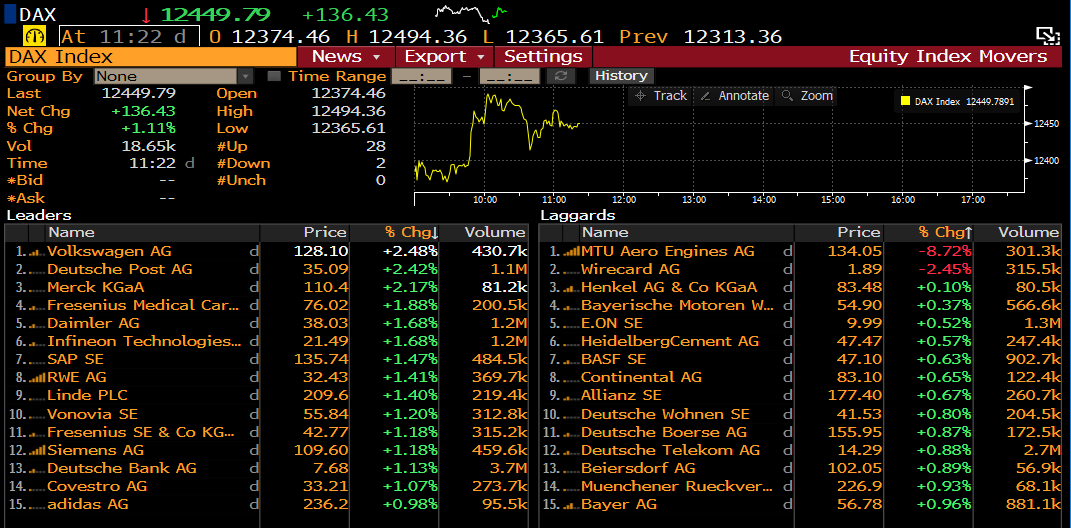This screenshot has width=1071, height=528.
Task: Click the yellow DAX Index legend swatch
Action: click(905, 101)
